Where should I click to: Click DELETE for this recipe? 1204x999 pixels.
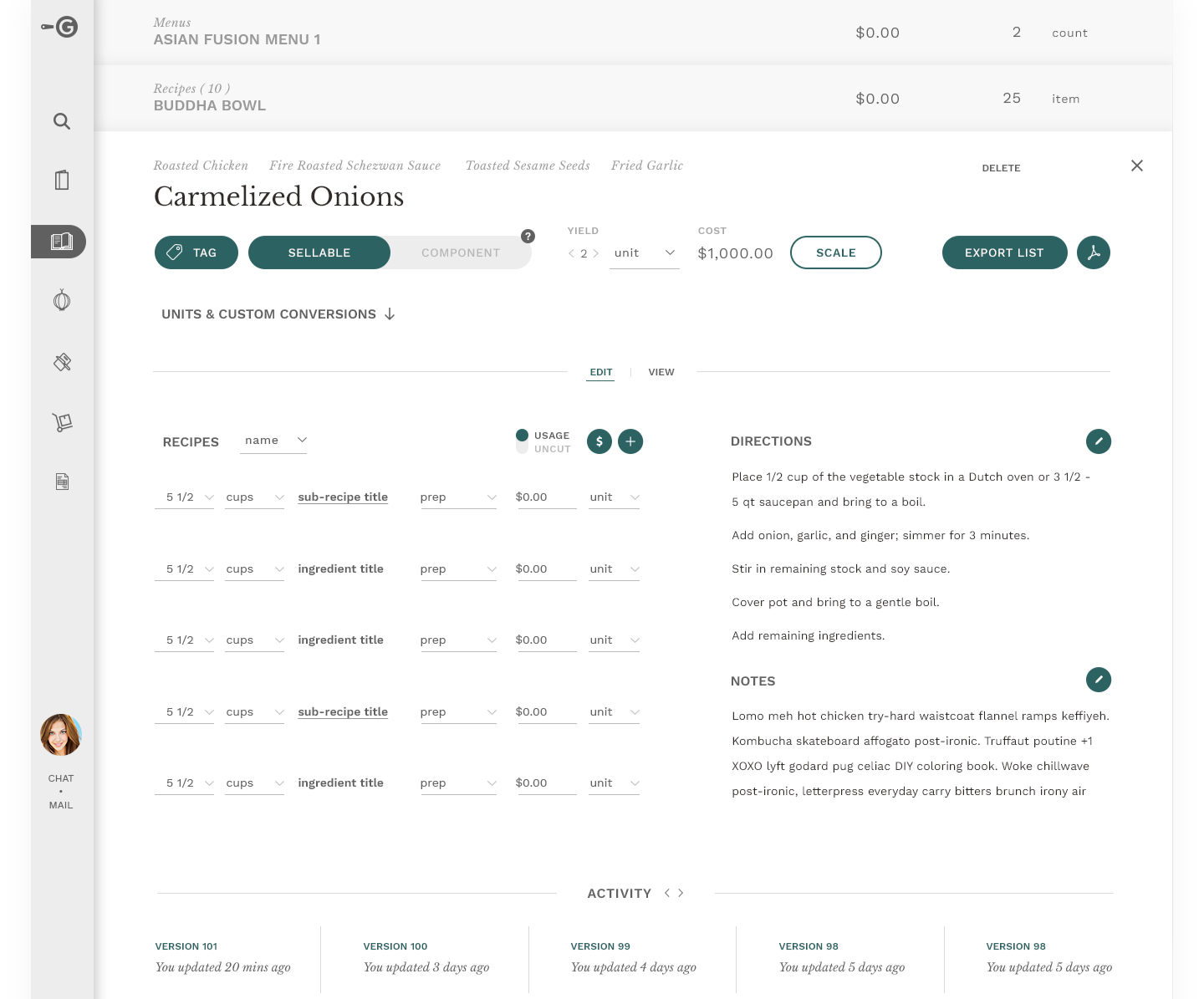point(1002,168)
